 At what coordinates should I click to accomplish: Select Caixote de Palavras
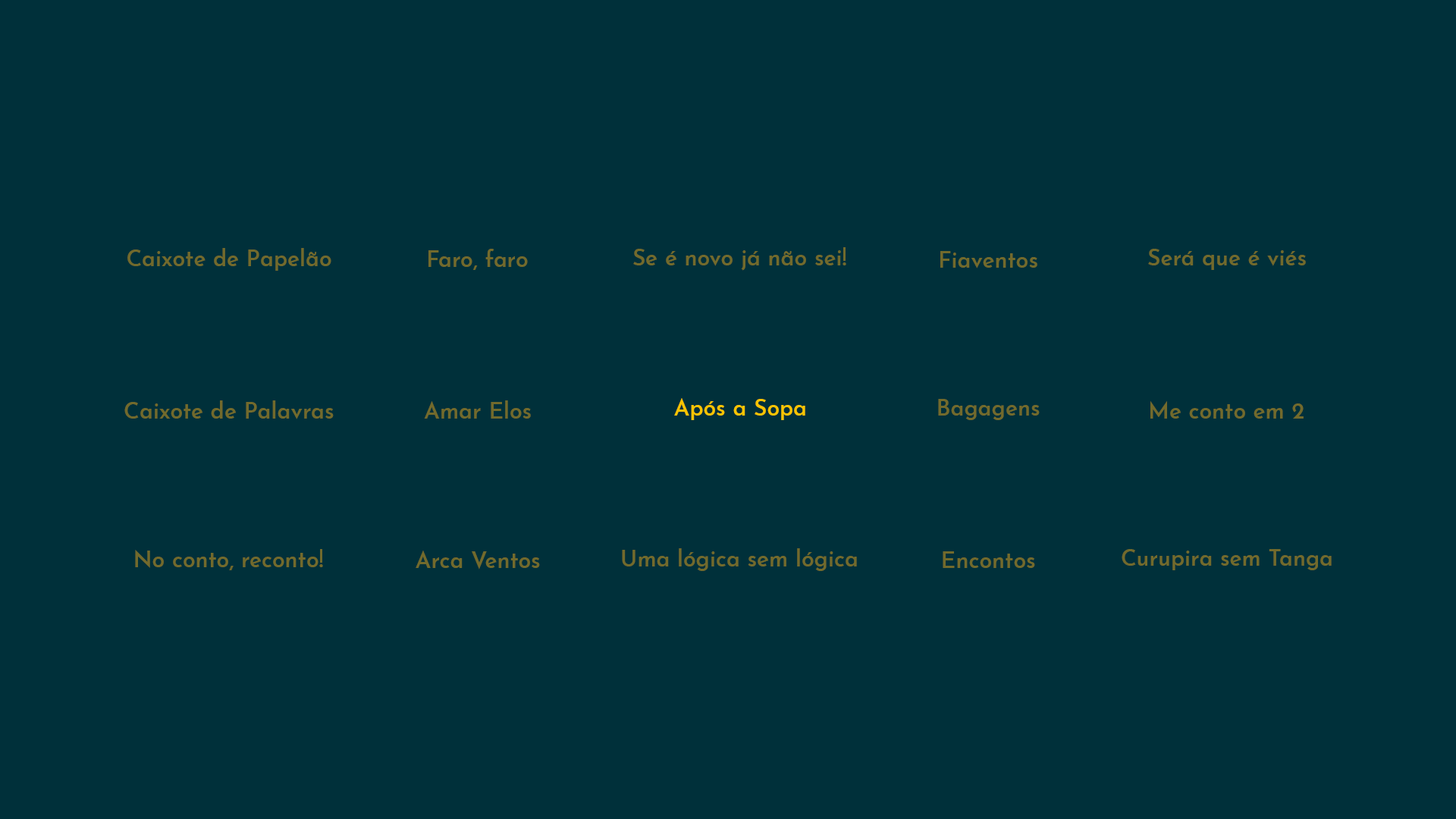[229, 412]
